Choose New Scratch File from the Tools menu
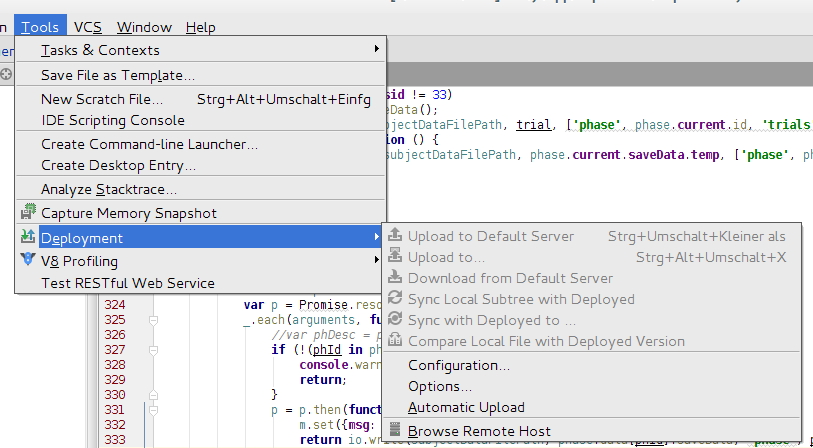Viewport: 813px width, 448px height. [x=102, y=99]
